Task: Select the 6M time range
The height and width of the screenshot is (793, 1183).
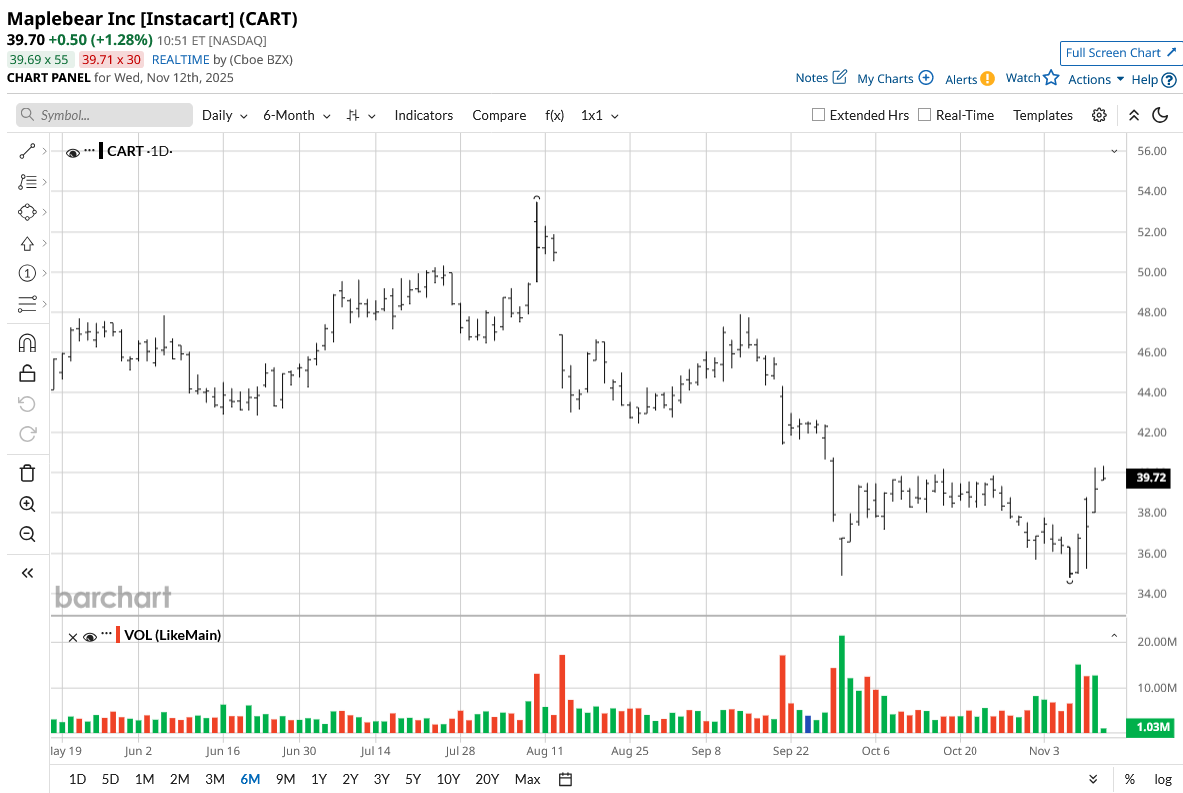Action: pyautogui.click(x=250, y=779)
